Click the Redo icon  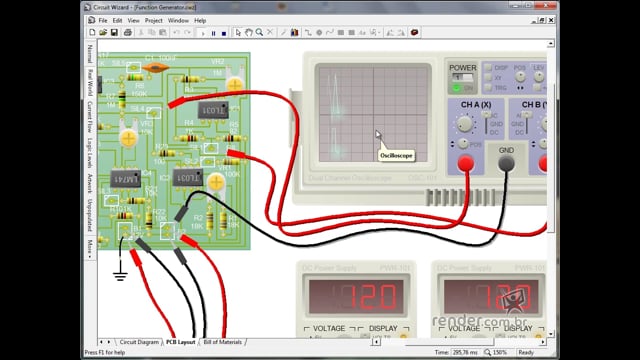pos(187,33)
